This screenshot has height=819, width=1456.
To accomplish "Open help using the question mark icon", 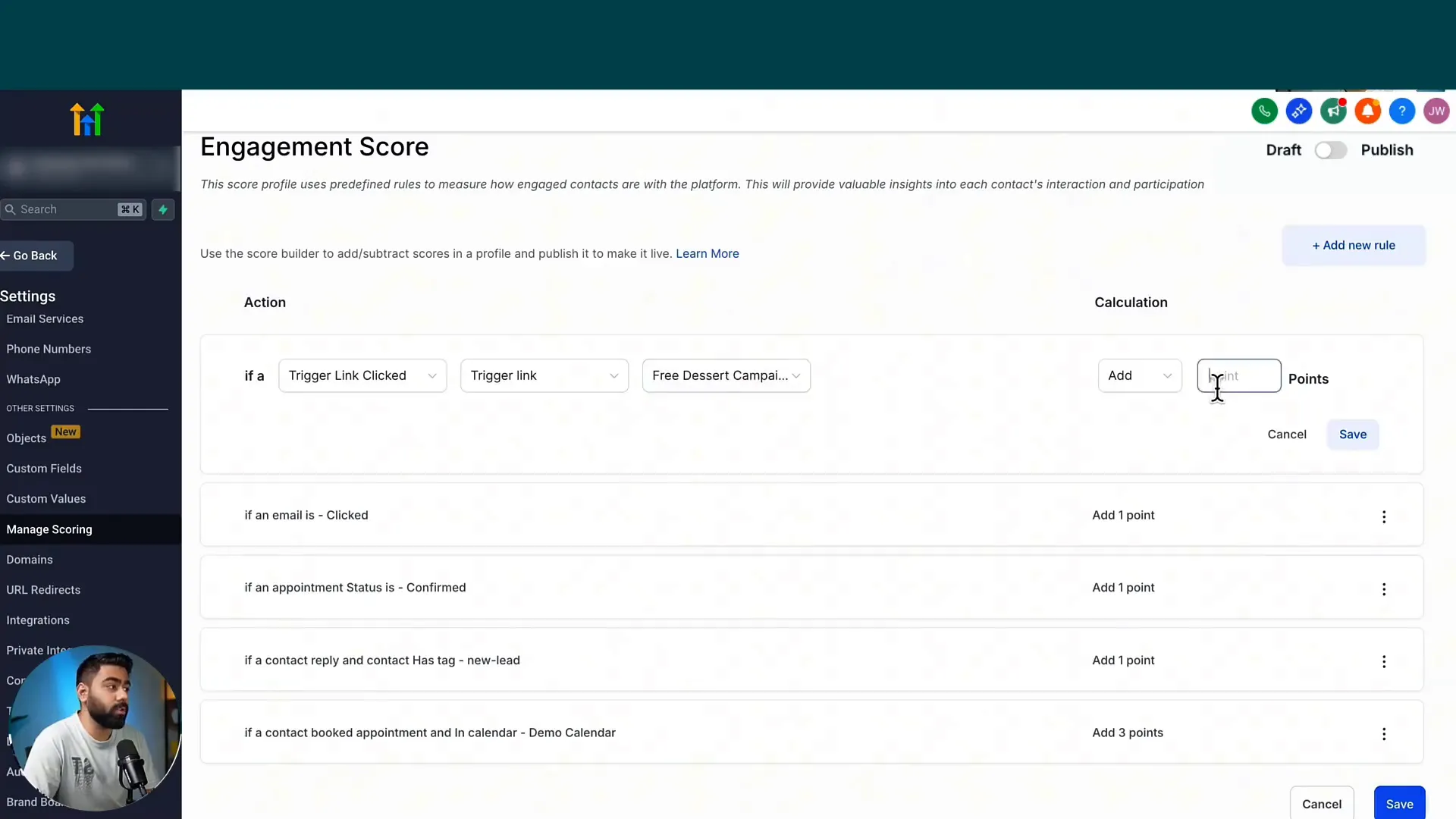I will click(1402, 111).
